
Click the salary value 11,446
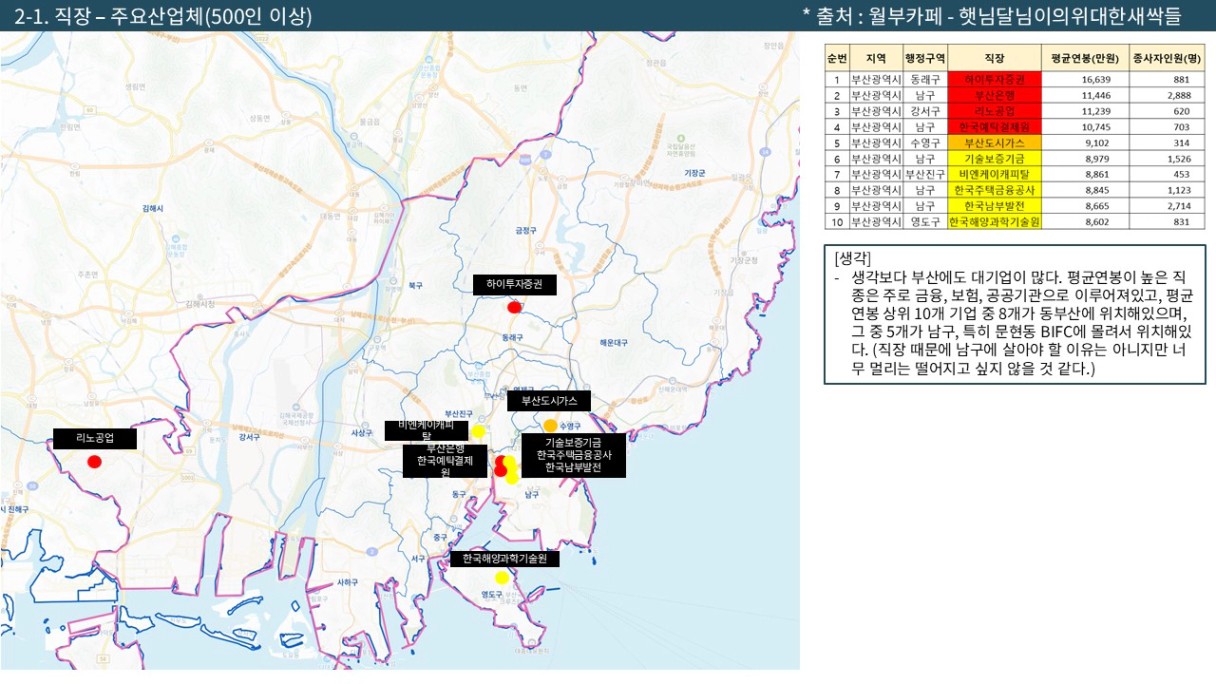1098,94
